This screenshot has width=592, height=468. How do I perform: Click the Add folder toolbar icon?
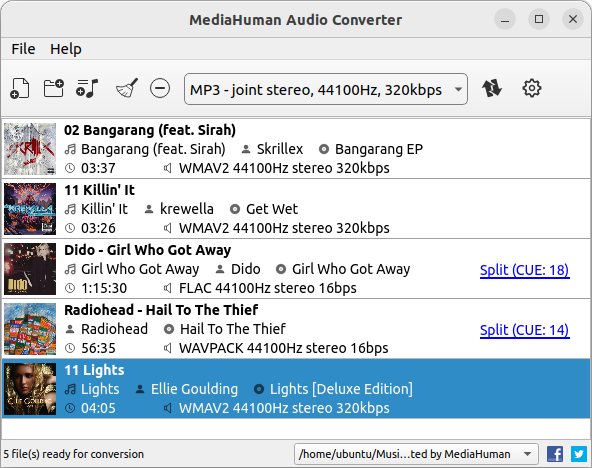[x=54, y=88]
